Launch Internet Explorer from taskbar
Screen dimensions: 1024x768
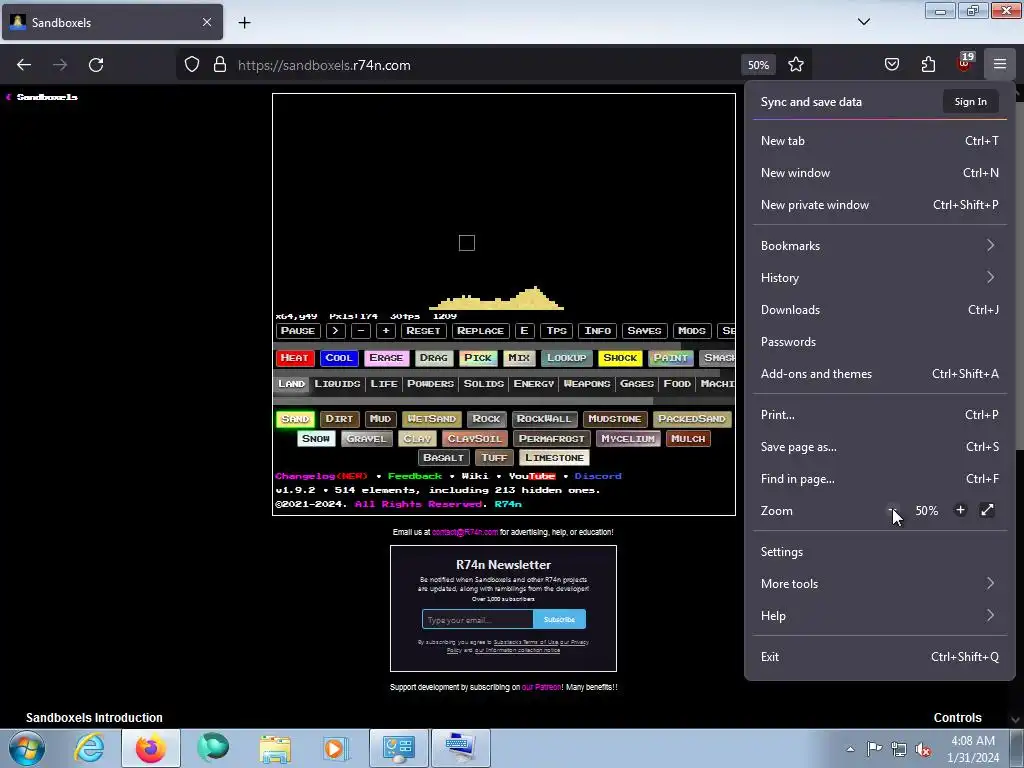pos(89,748)
